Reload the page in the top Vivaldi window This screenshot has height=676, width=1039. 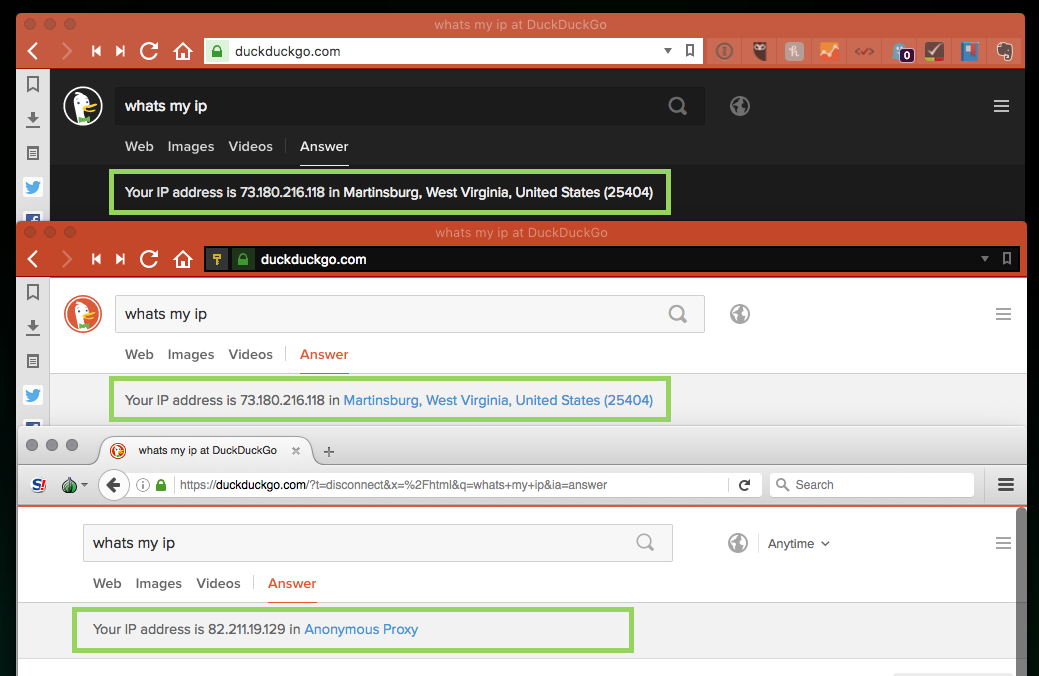pyautogui.click(x=149, y=51)
